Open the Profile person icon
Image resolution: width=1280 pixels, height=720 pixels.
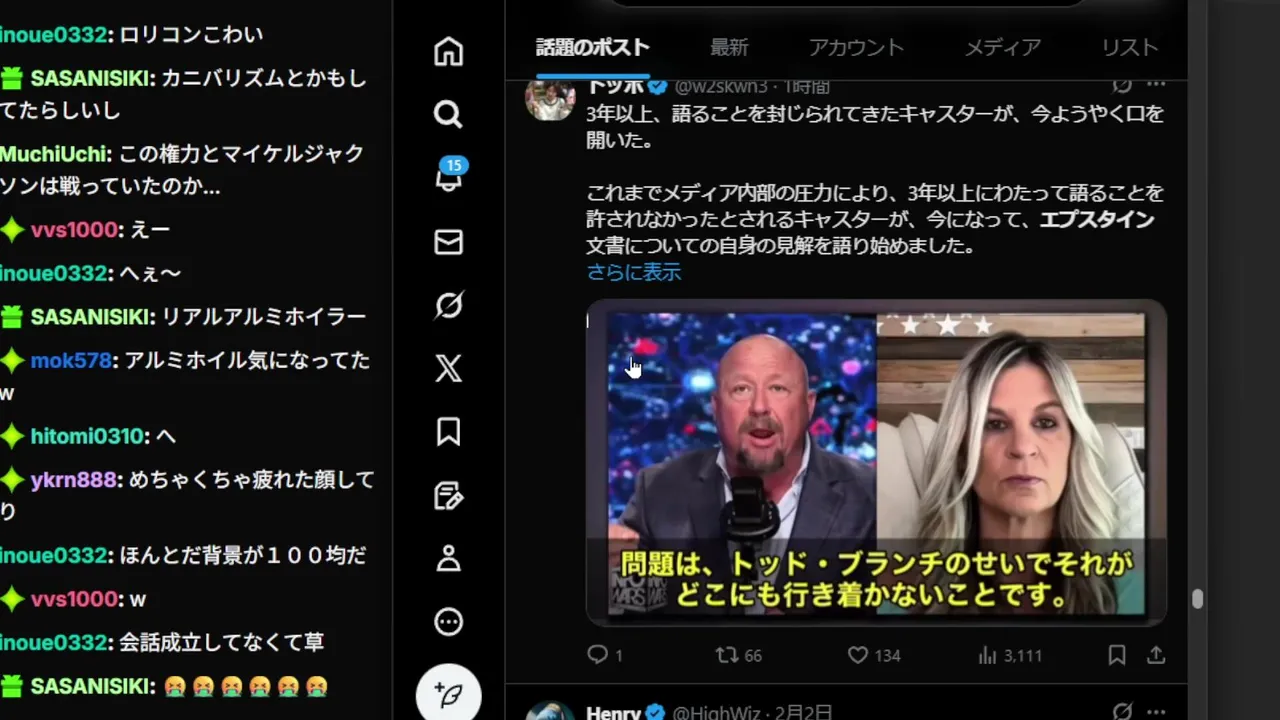click(448, 558)
